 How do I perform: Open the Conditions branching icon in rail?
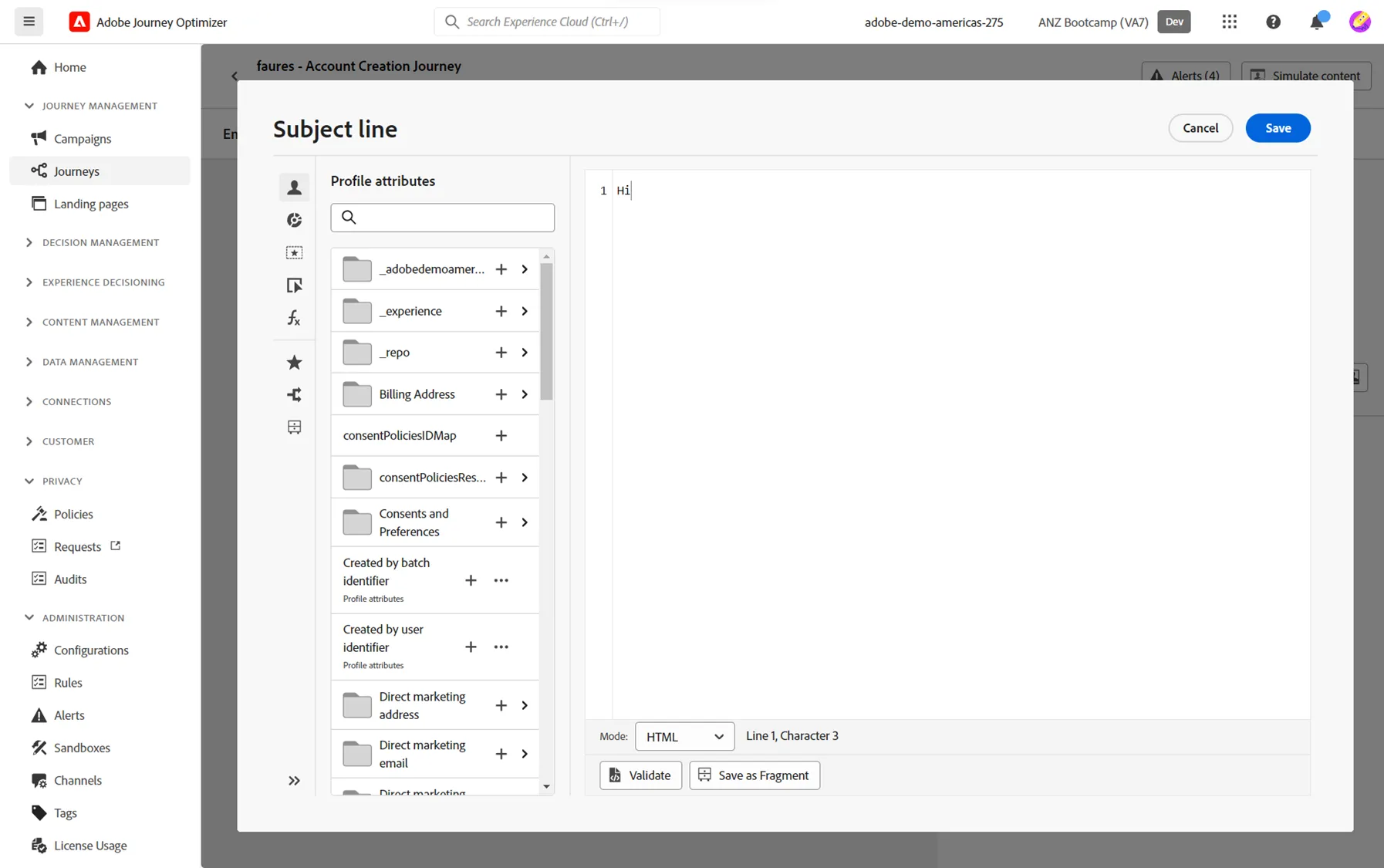tap(294, 395)
